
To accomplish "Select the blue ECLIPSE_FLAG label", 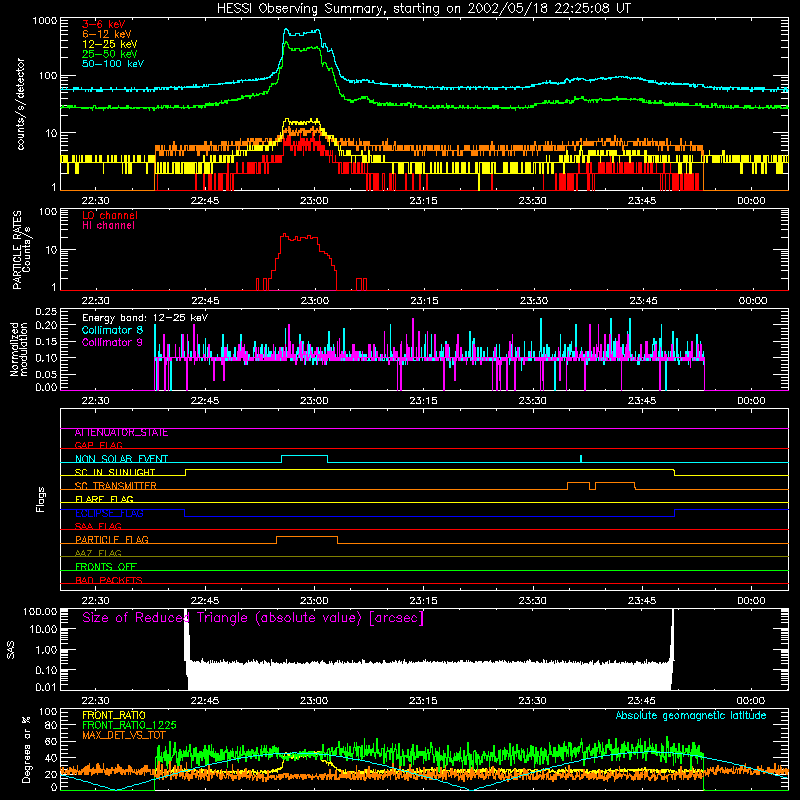I will (109, 513).
